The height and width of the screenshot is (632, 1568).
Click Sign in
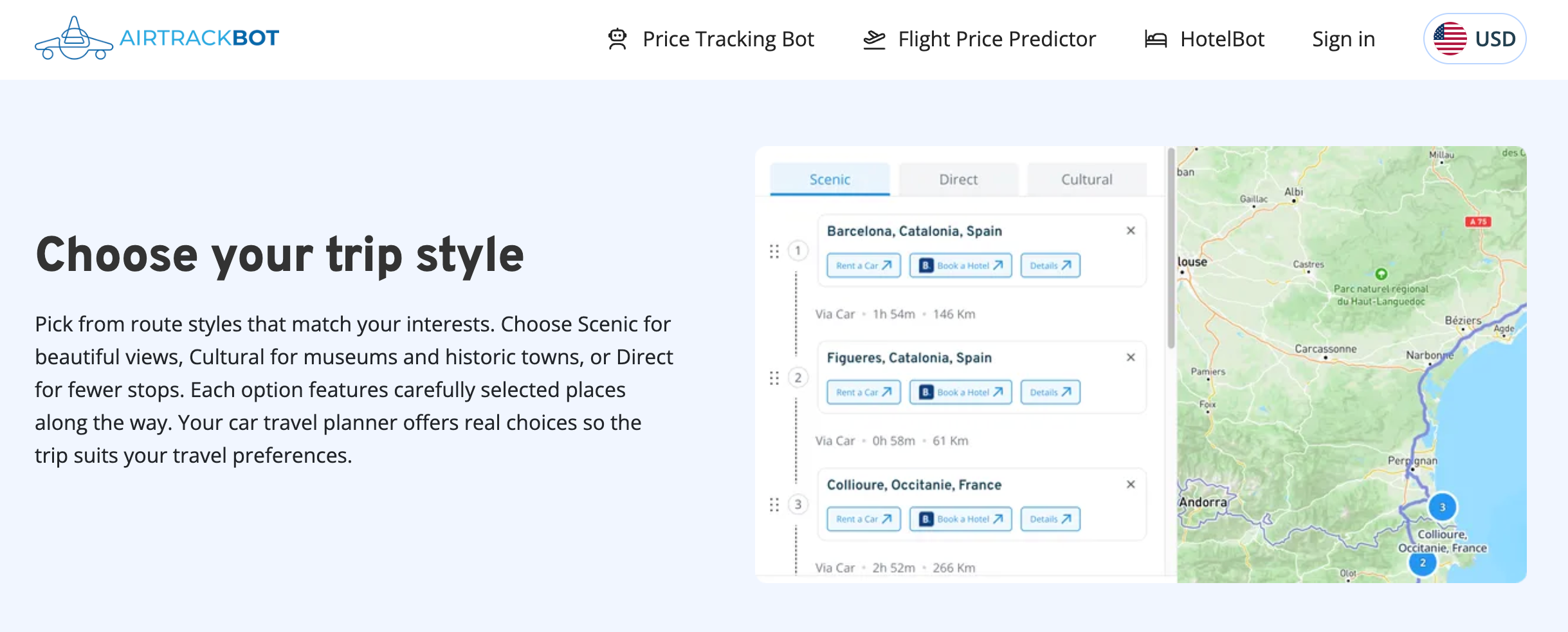[x=1343, y=39]
